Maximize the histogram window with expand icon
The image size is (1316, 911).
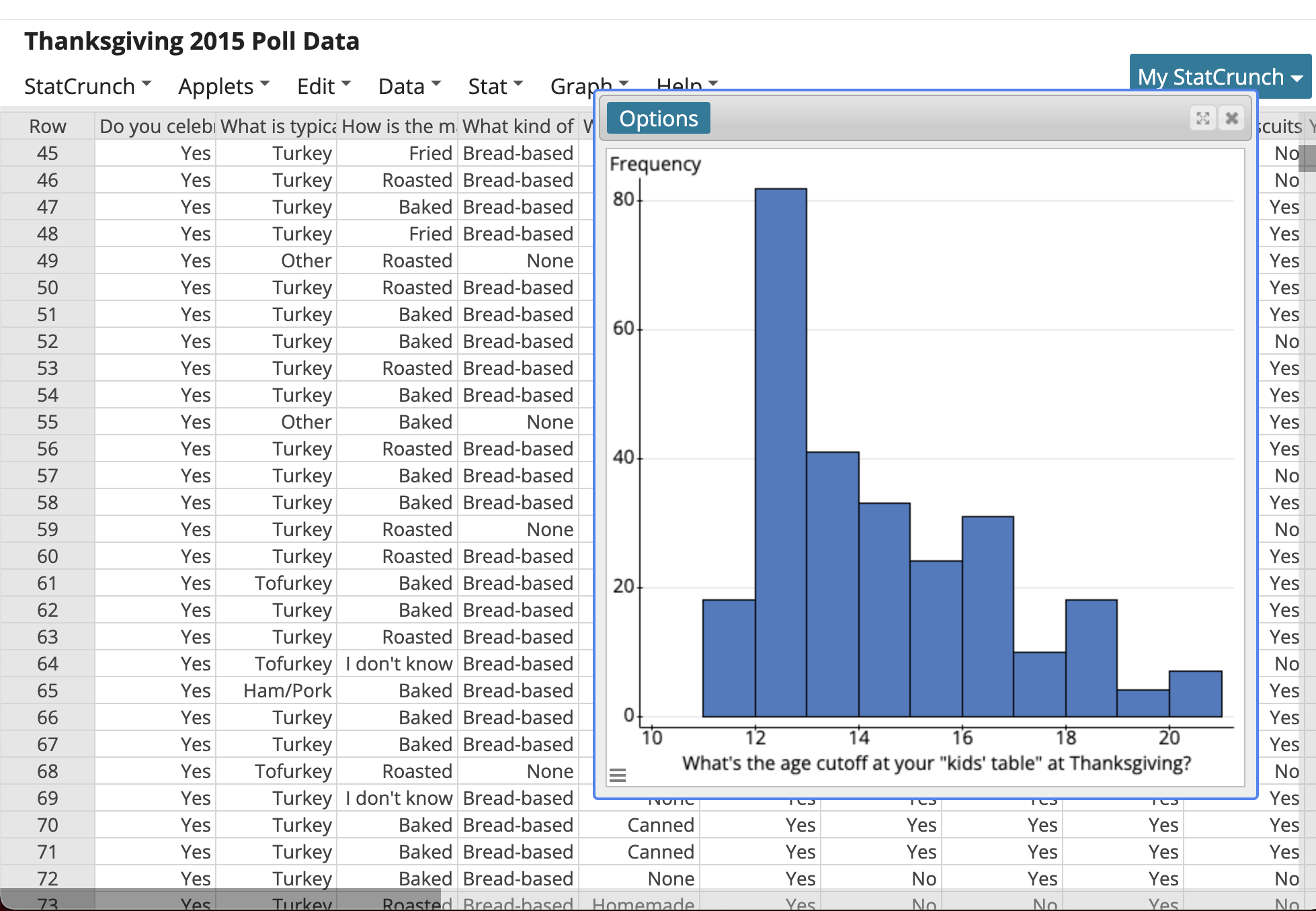1202,118
